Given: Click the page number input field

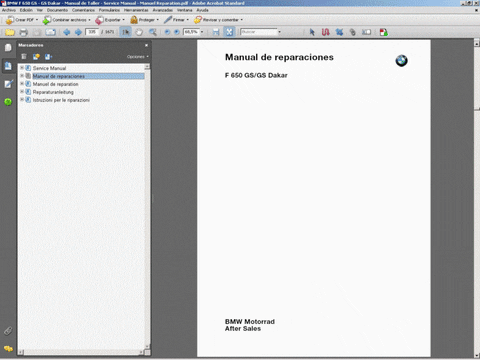Looking at the screenshot, I should tap(92, 32).
